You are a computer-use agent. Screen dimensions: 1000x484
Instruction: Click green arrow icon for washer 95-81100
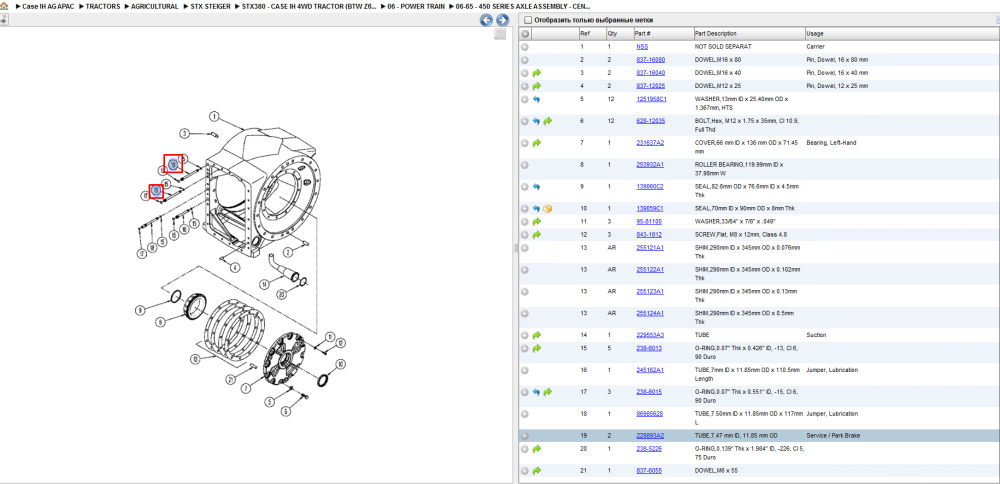(x=537, y=222)
